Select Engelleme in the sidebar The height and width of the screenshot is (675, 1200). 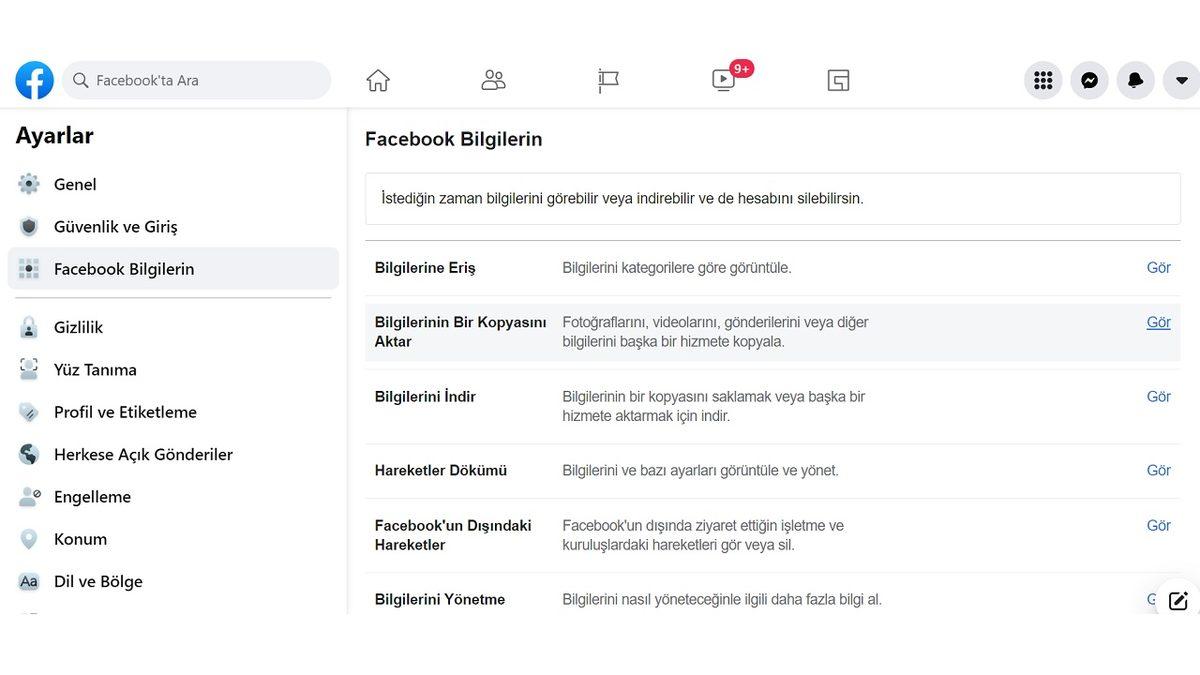click(x=92, y=496)
